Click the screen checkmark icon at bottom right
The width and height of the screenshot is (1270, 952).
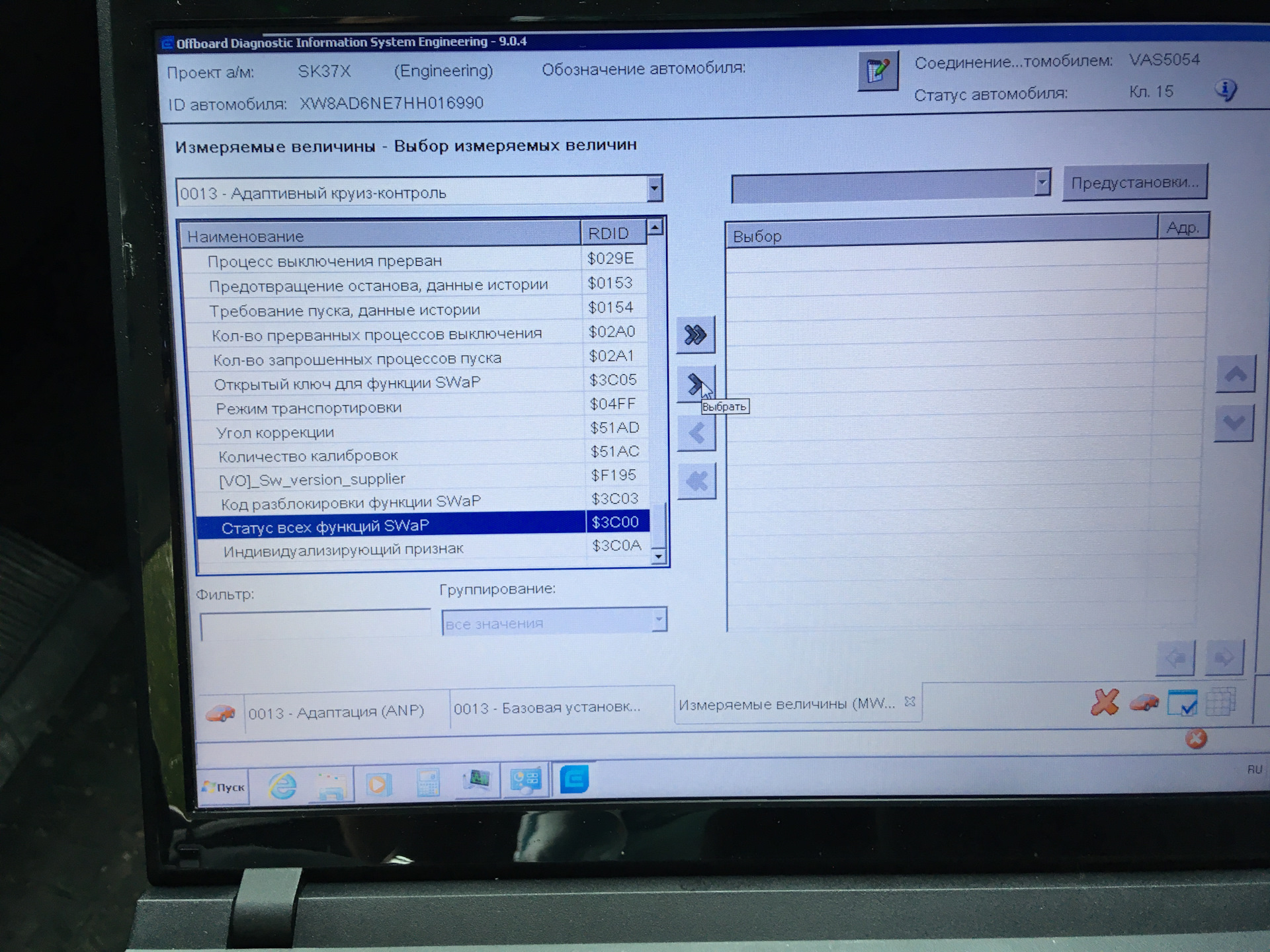point(1182,703)
